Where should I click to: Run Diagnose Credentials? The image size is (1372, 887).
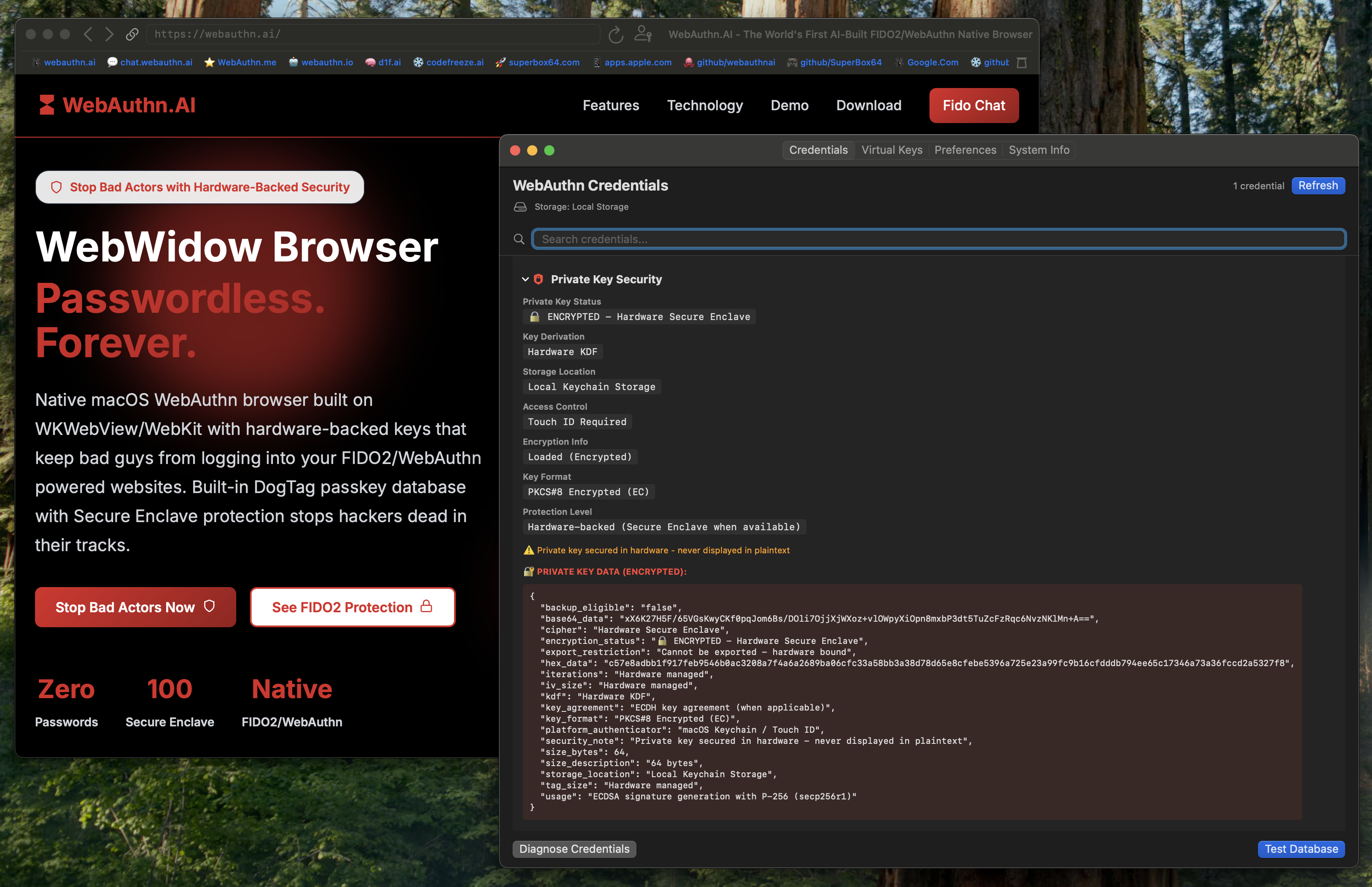click(573, 849)
